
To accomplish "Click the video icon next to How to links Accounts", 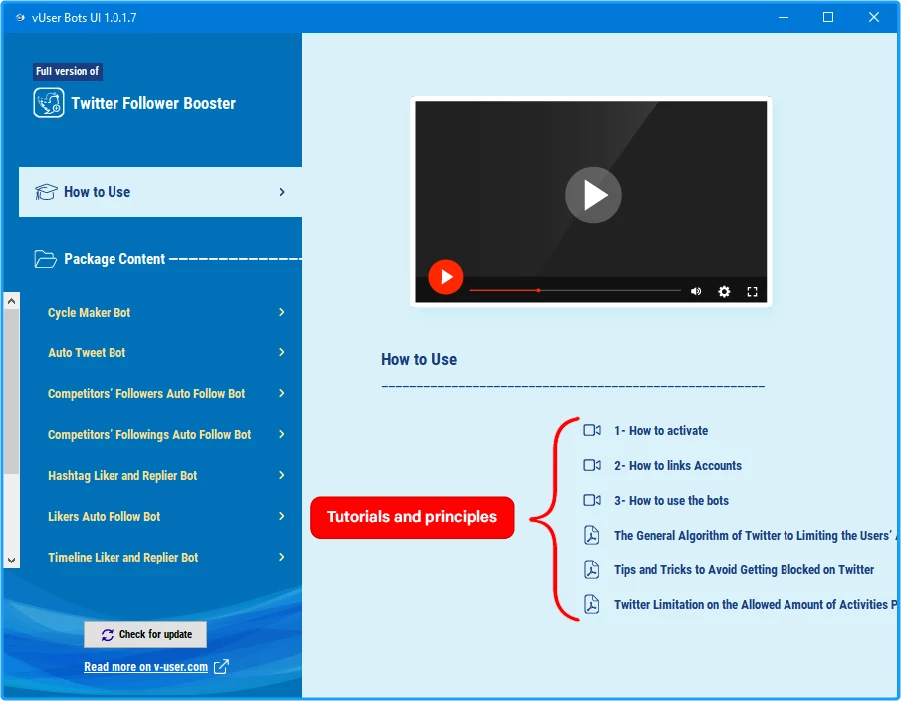I will click(x=592, y=465).
